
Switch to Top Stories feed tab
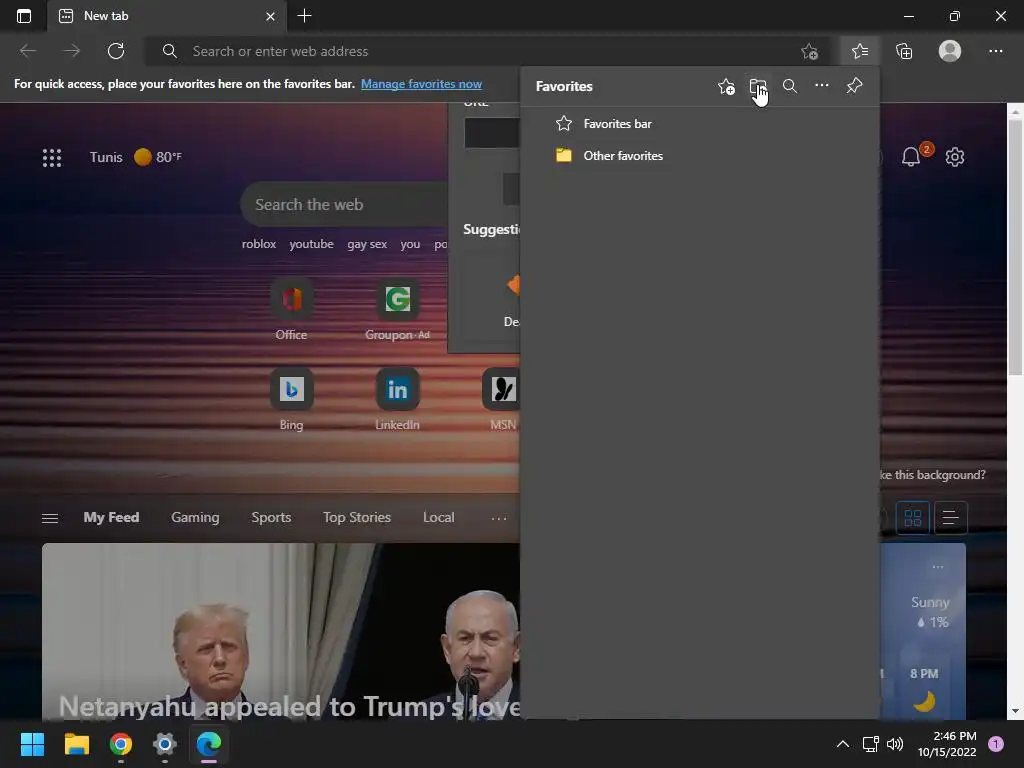[357, 517]
